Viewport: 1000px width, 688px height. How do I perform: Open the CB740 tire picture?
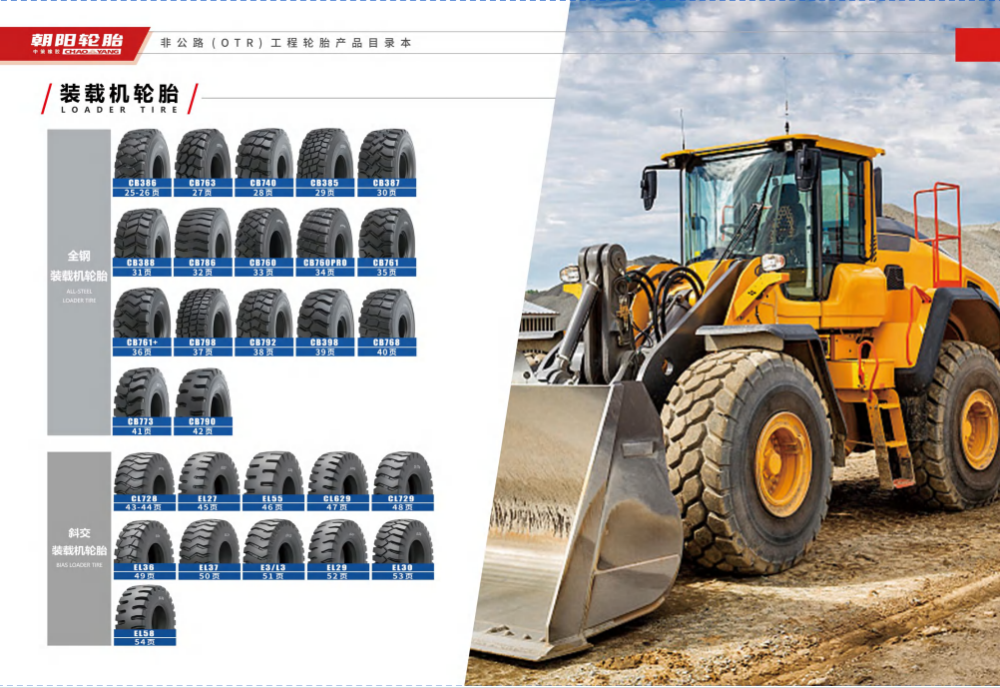[264, 154]
